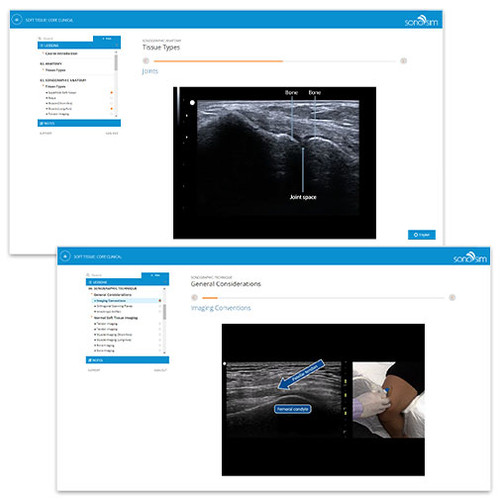Image resolution: width=500 pixels, height=500 pixels.
Task: Click the Hide sidebar tab in the Tissue Types window
Action: point(107,39)
